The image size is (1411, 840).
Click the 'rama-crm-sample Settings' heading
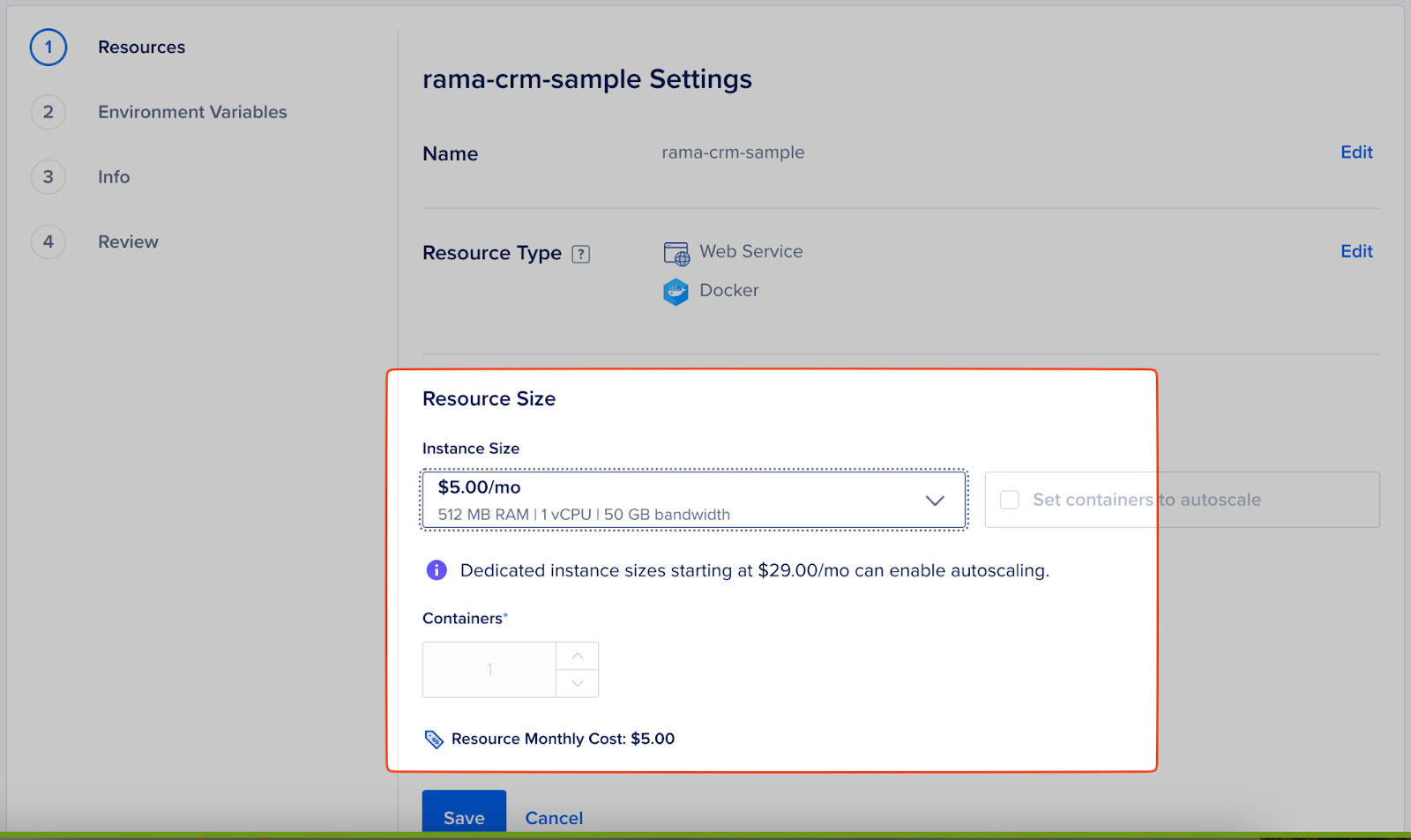[587, 79]
